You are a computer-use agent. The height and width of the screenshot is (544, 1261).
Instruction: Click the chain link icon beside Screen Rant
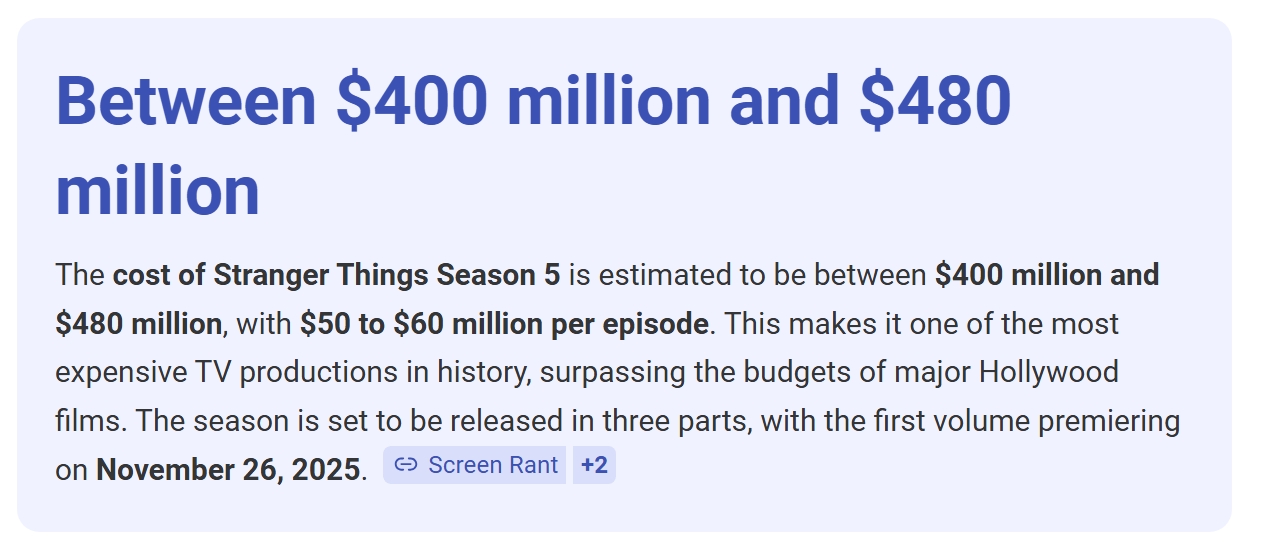(x=405, y=465)
